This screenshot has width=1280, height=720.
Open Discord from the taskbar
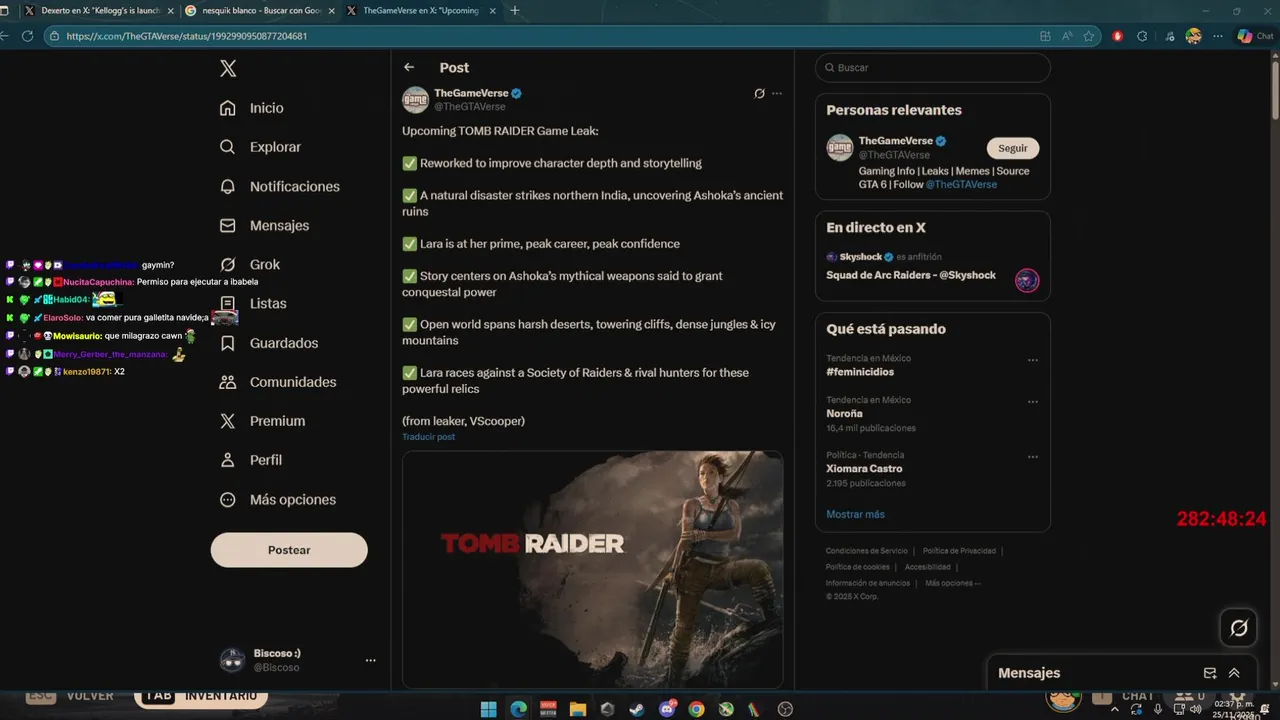click(667, 709)
